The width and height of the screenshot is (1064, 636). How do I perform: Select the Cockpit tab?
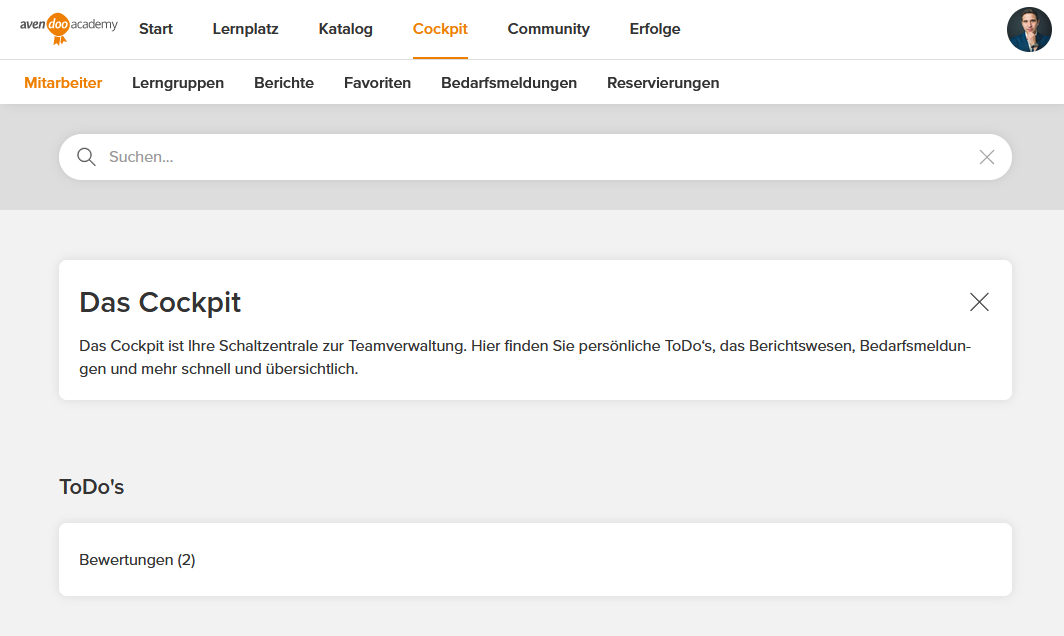pyautogui.click(x=440, y=29)
